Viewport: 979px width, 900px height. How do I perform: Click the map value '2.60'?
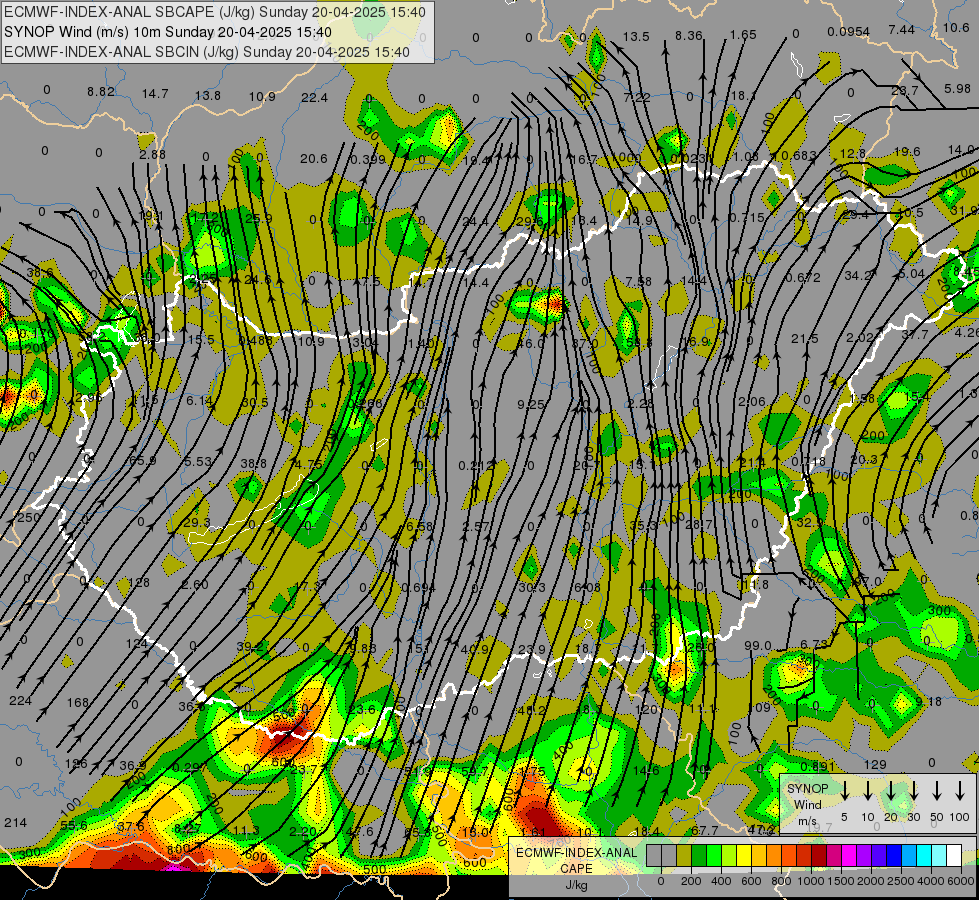(x=195, y=585)
